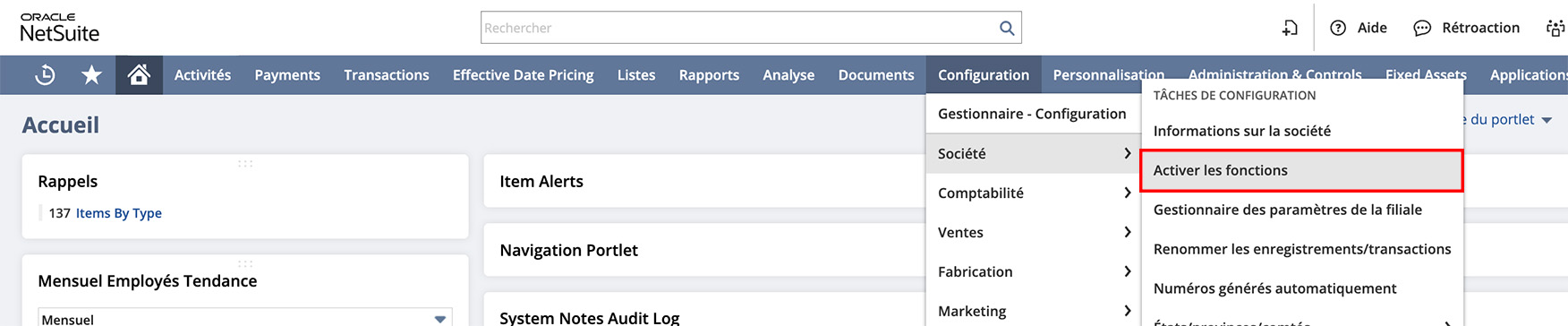Select Activer les fonctions
The height and width of the screenshot is (326, 1568).
[x=1301, y=170]
